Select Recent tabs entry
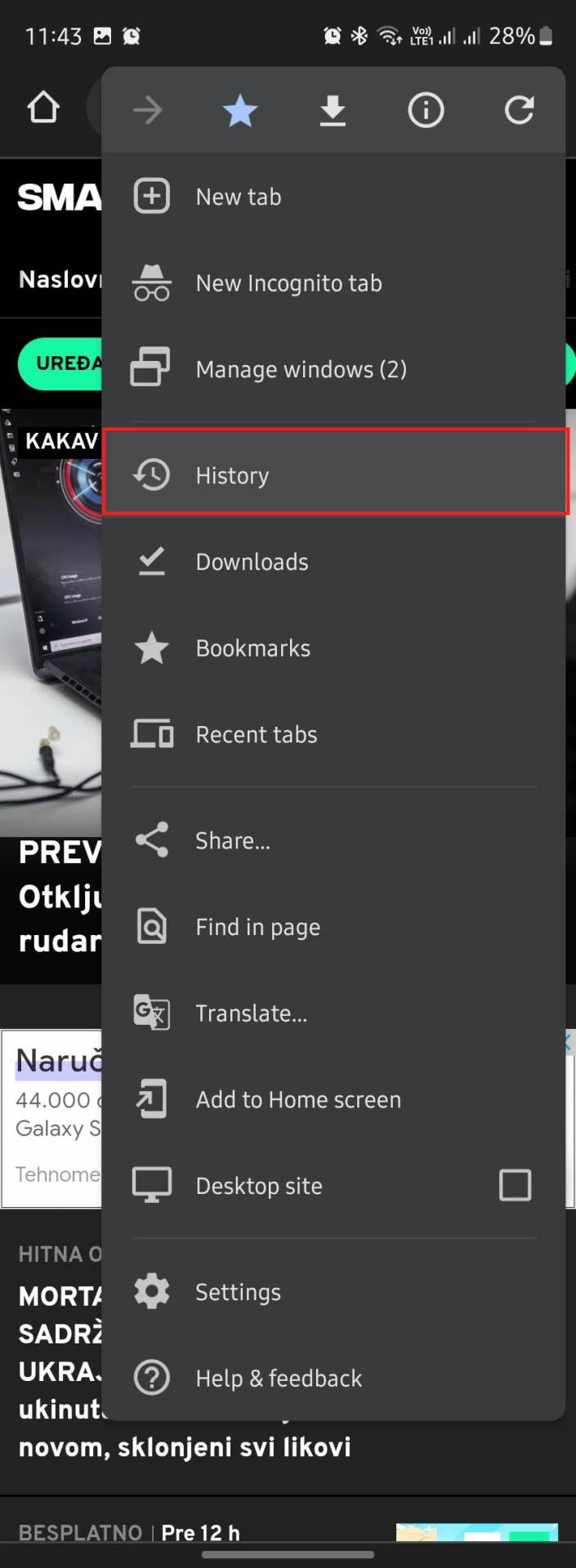The width and height of the screenshot is (576, 1568). [x=333, y=733]
